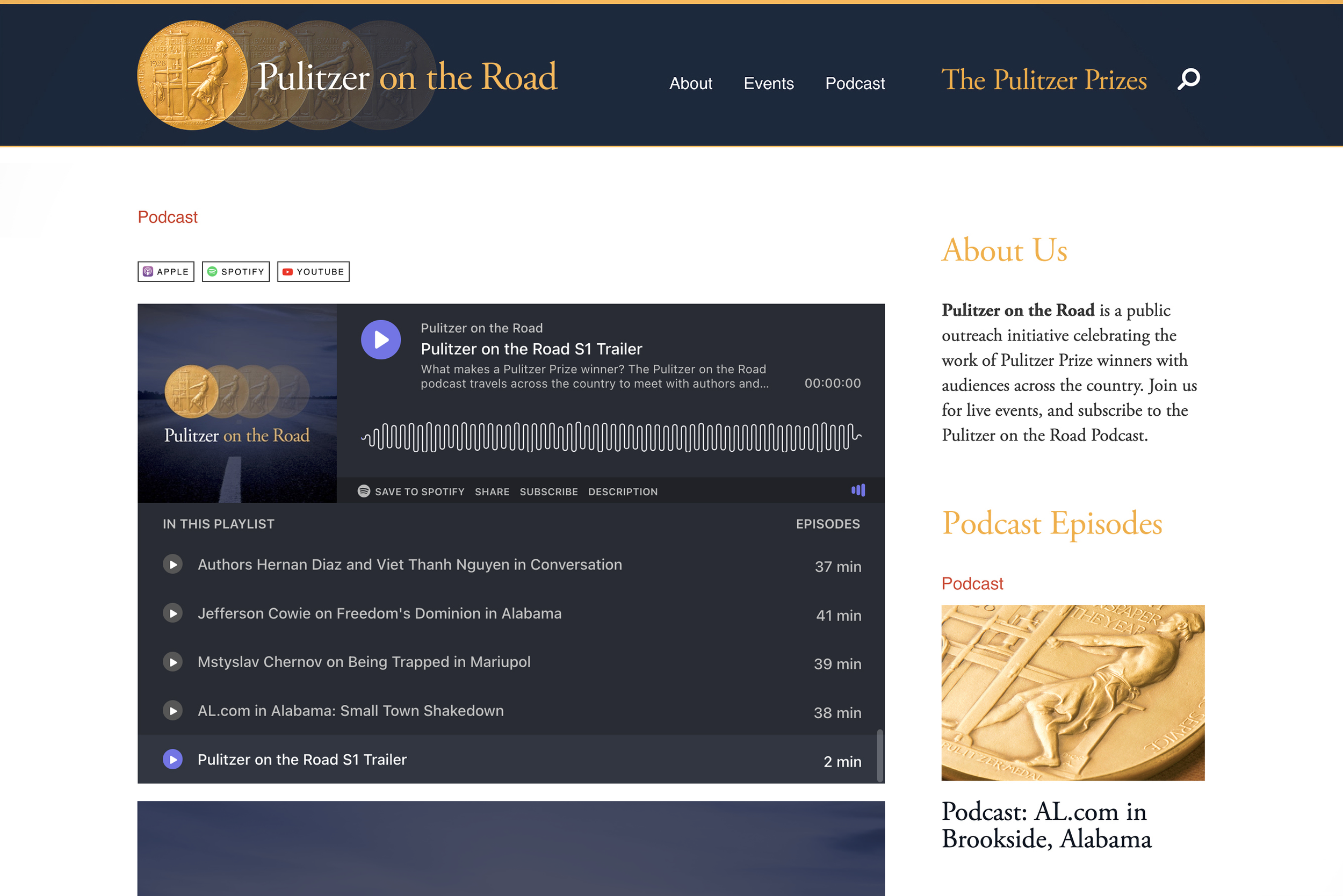Open the Spotify podcast badge
Image resolution: width=1343 pixels, height=896 pixels.
point(235,271)
